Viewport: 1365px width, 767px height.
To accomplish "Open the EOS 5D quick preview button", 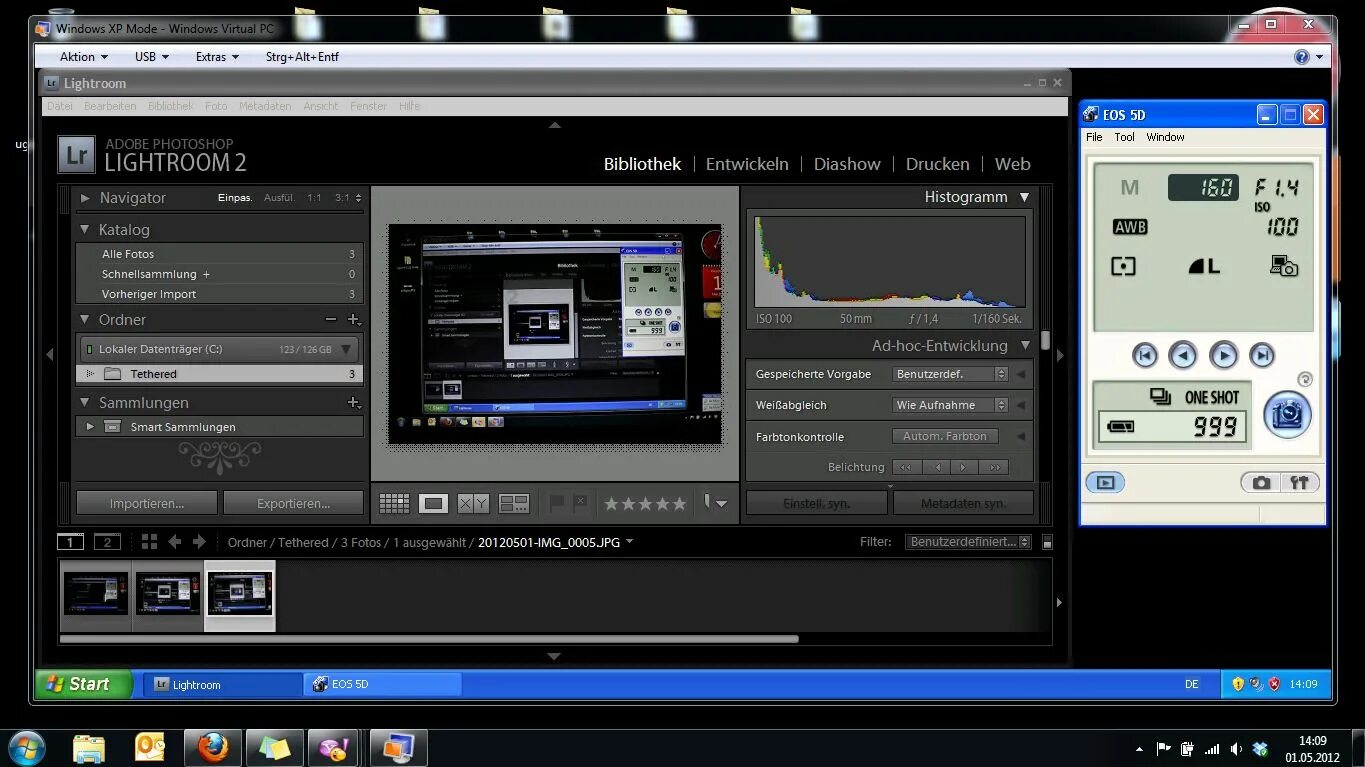I will (x=1105, y=482).
